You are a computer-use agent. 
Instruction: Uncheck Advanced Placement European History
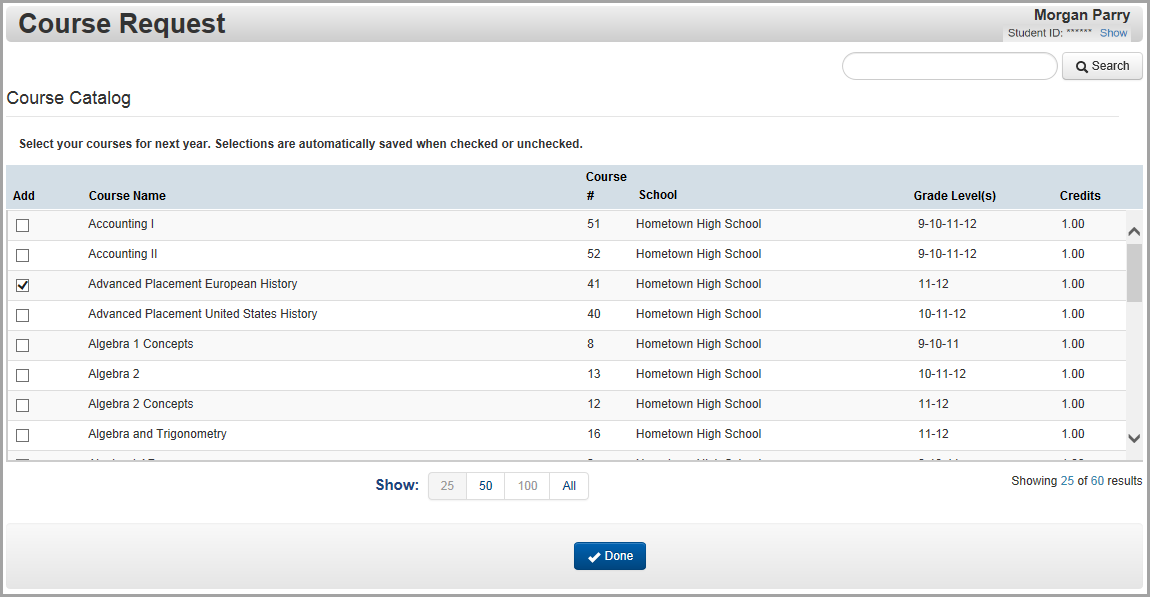[23, 285]
